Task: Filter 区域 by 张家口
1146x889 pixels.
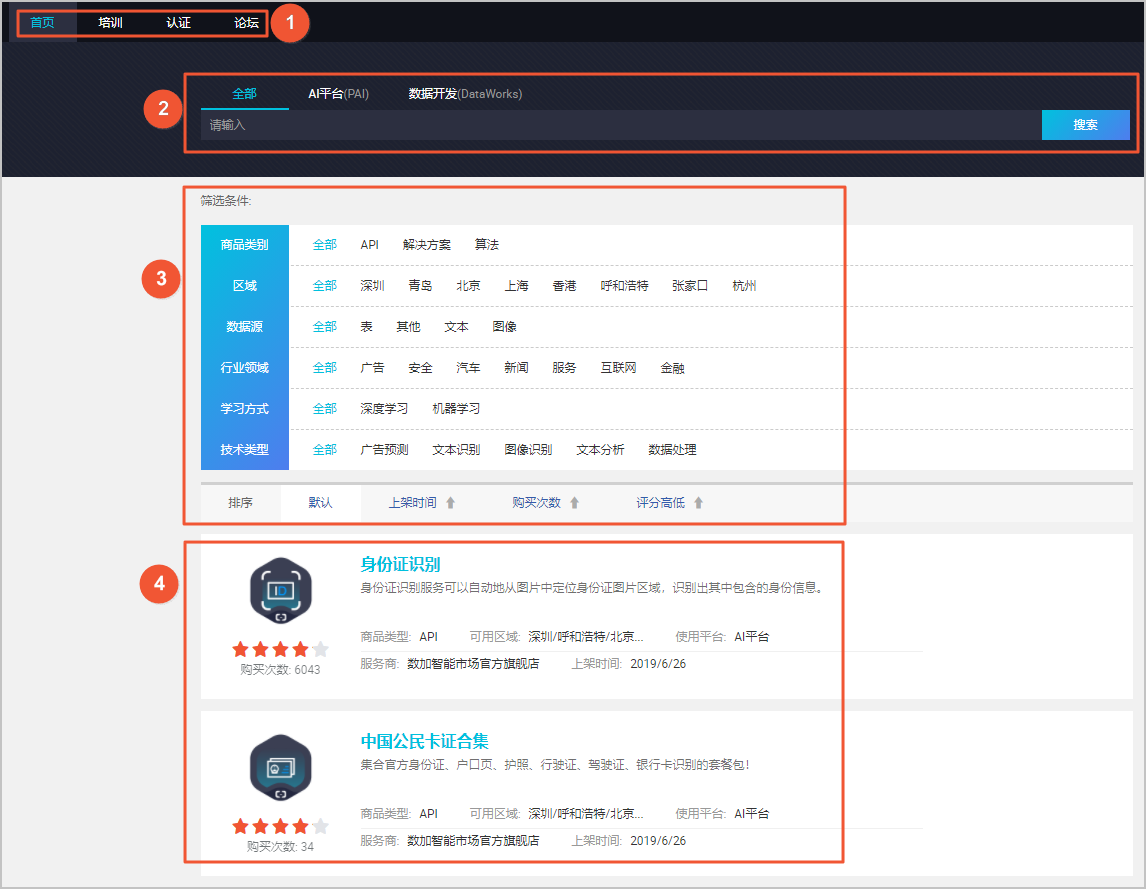Action: (690, 286)
